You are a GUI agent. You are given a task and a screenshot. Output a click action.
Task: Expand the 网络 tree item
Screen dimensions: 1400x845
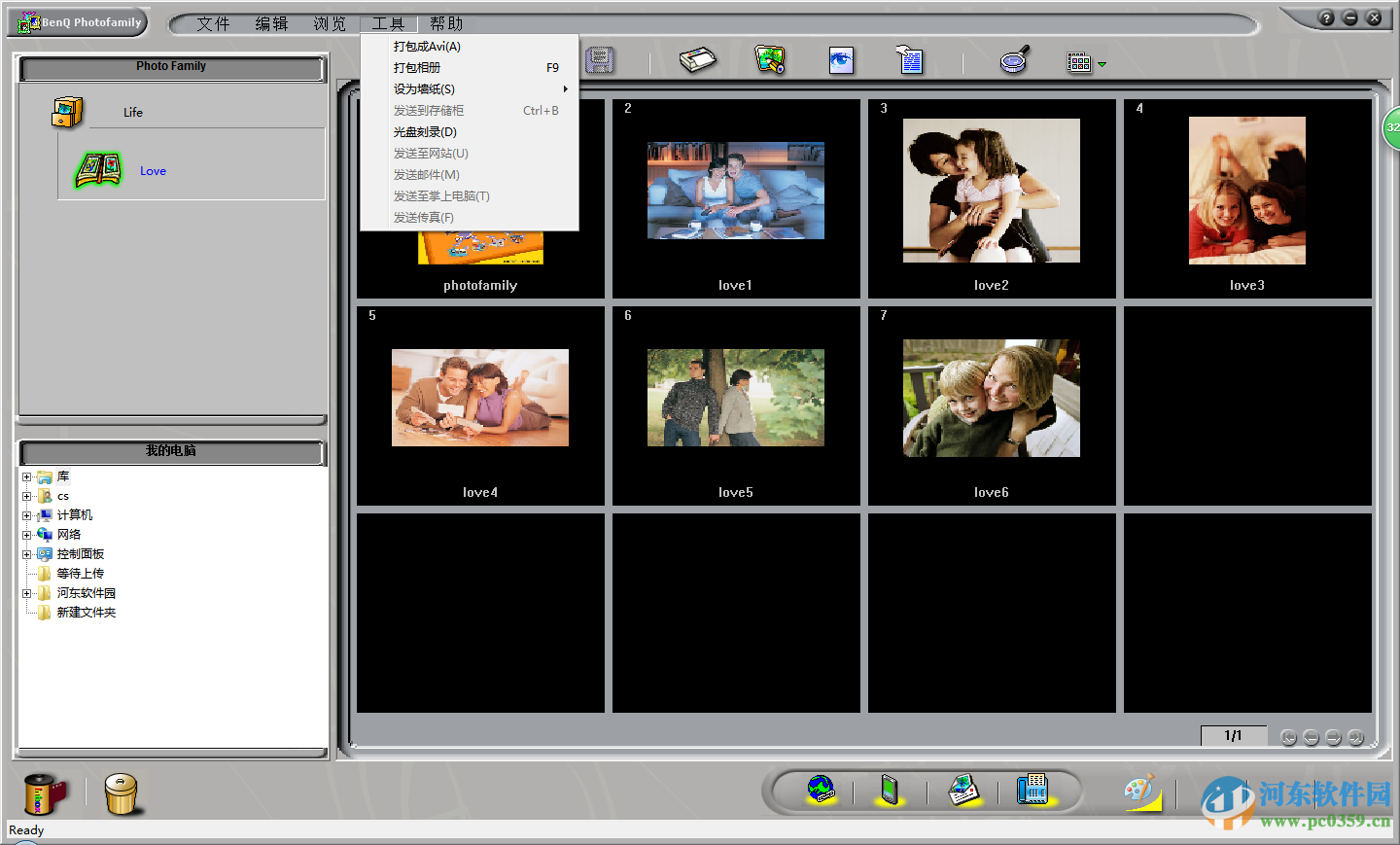(x=25, y=535)
